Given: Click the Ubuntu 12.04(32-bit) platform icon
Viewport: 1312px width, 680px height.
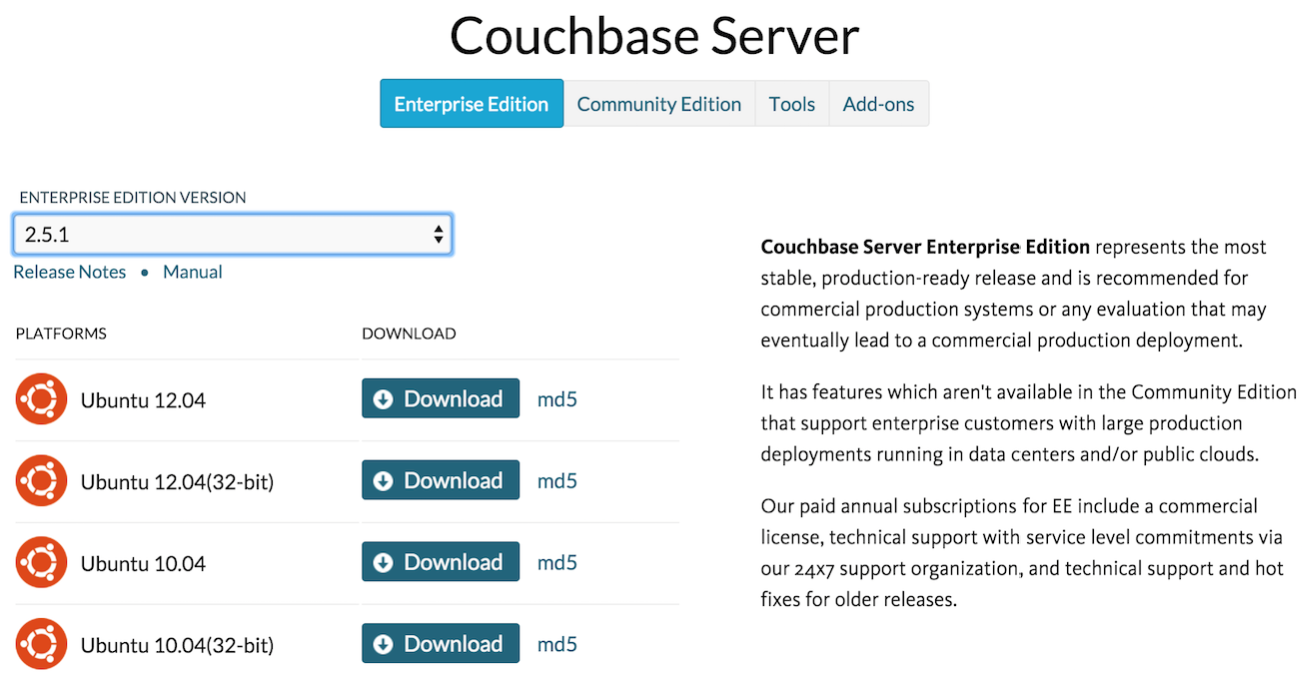Looking at the screenshot, I should point(41,480).
